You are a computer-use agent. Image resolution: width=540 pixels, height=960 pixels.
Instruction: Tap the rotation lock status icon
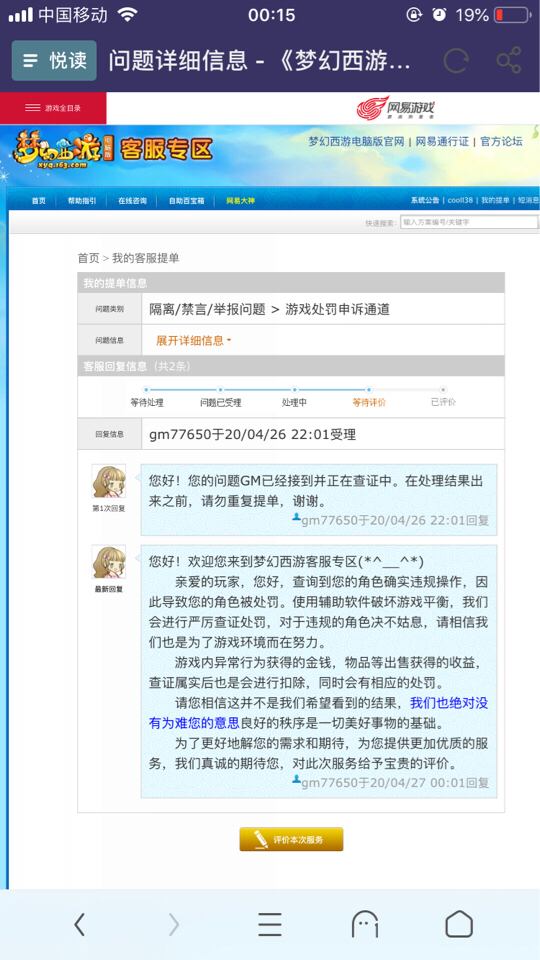pyautogui.click(x=414, y=15)
